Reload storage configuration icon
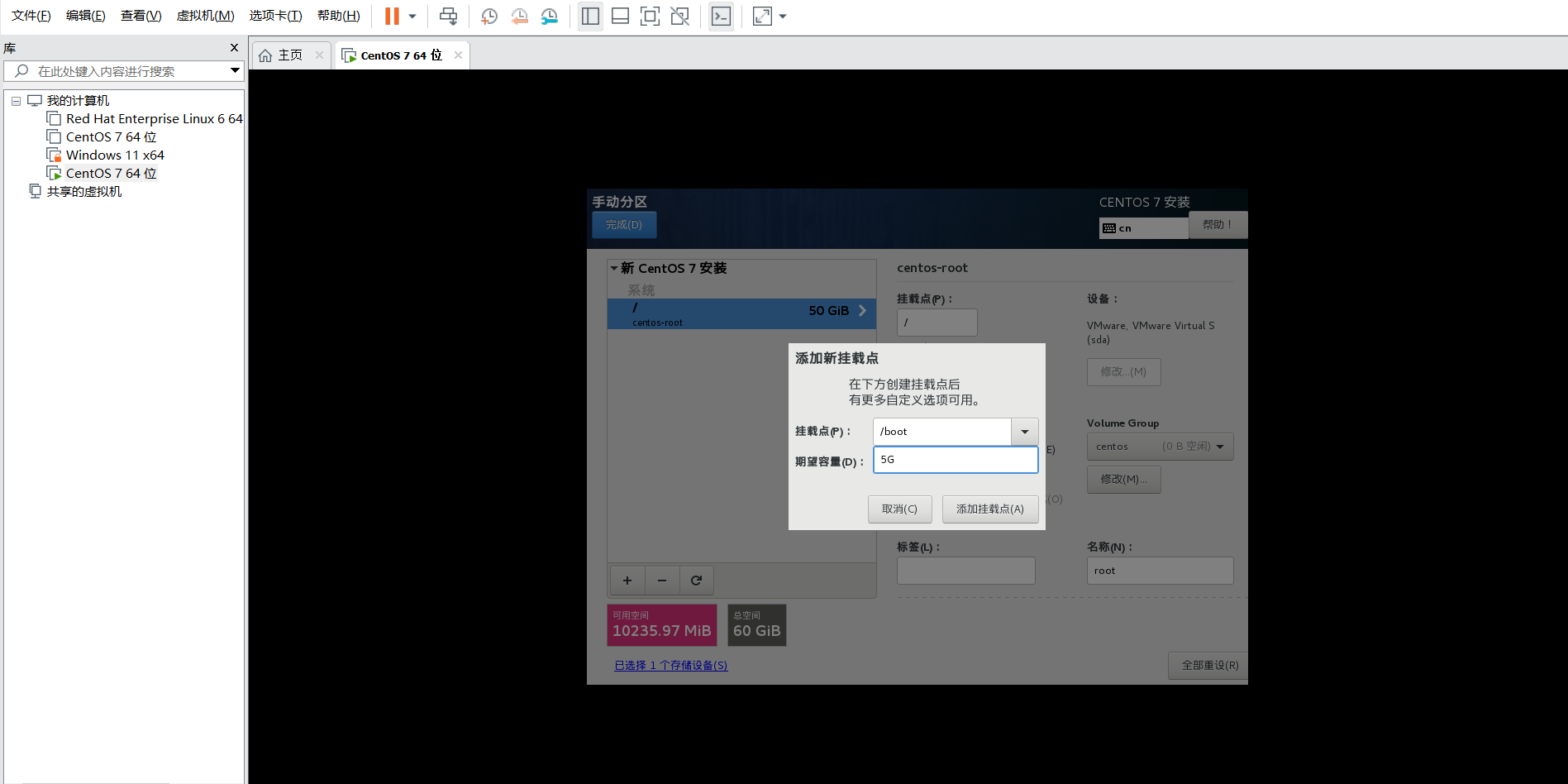Viewport: 1568px width, 784px height. coord(697,581)
